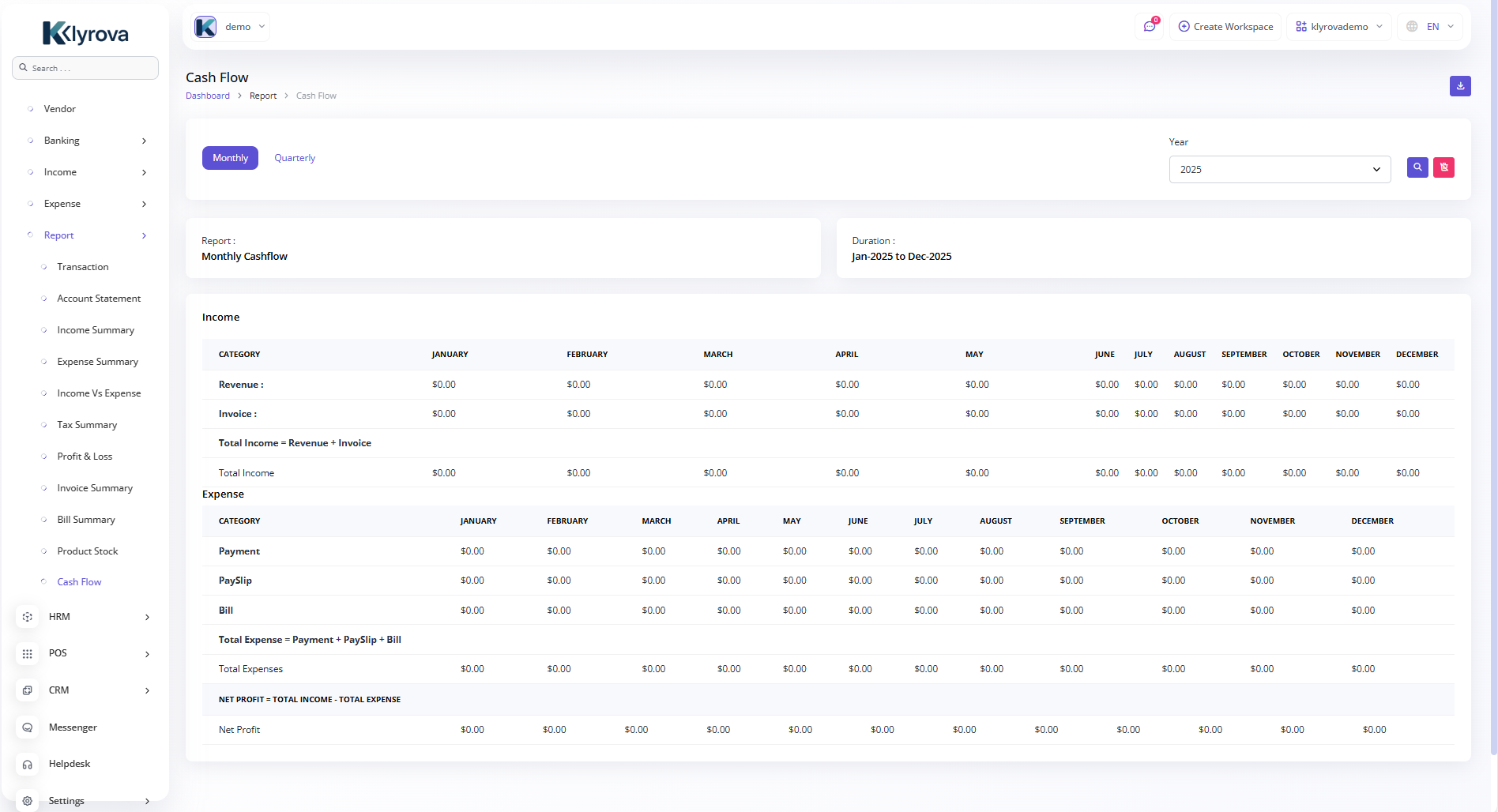Viewport: 1498px width, 812px height.
Task: Follow the Dashboard breadcrumb link
Action: (208, 96)
